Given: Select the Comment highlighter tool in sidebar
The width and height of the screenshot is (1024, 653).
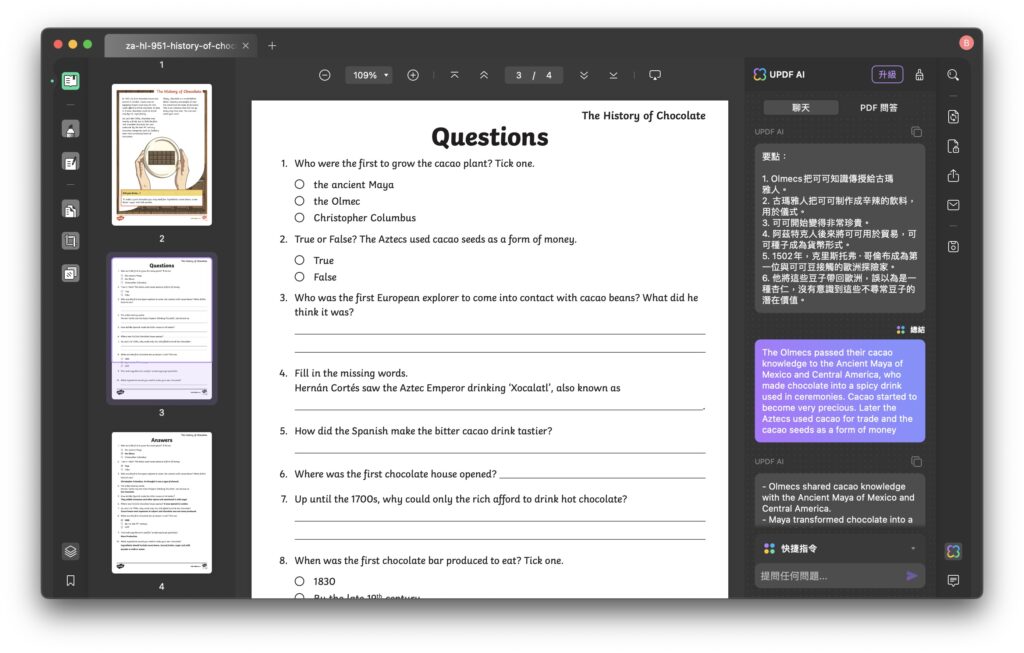Looking at the screenshot, I should 71,129.
